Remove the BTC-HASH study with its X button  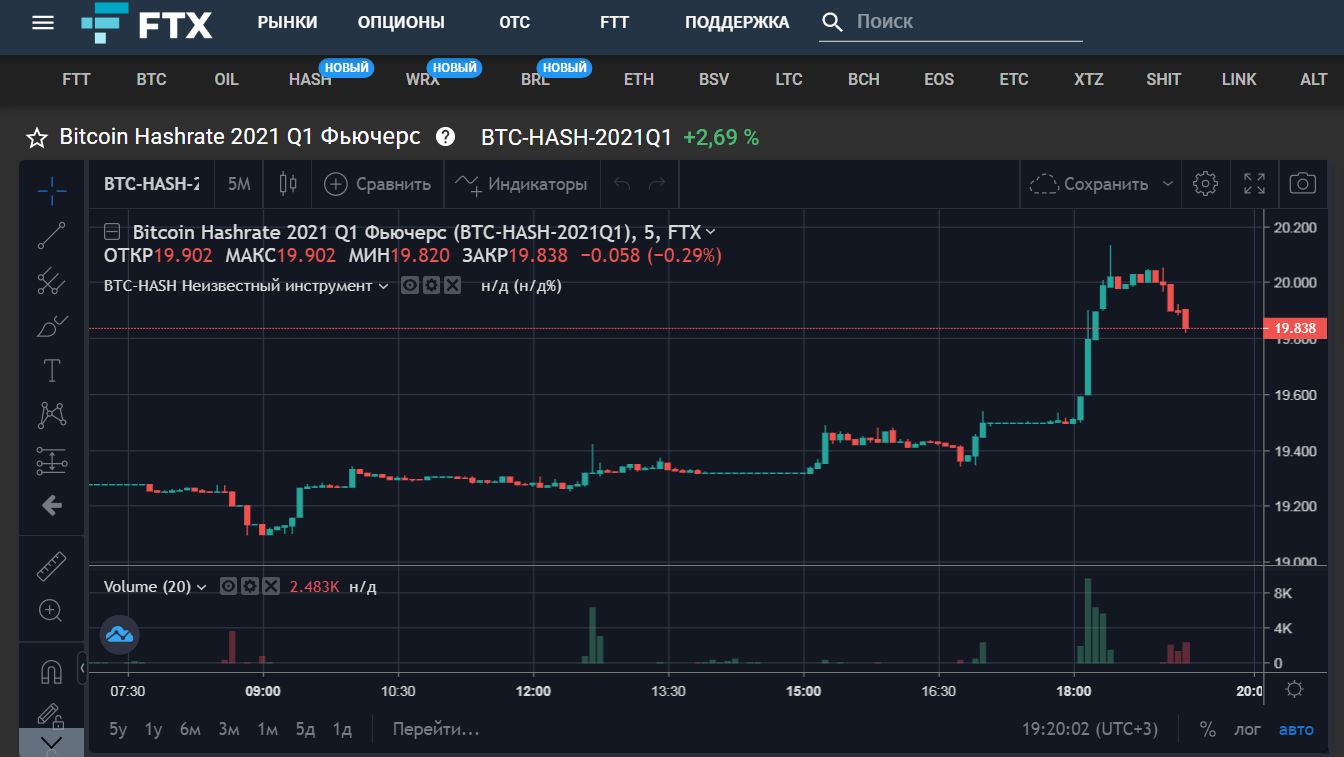click(x=452, y=286)
